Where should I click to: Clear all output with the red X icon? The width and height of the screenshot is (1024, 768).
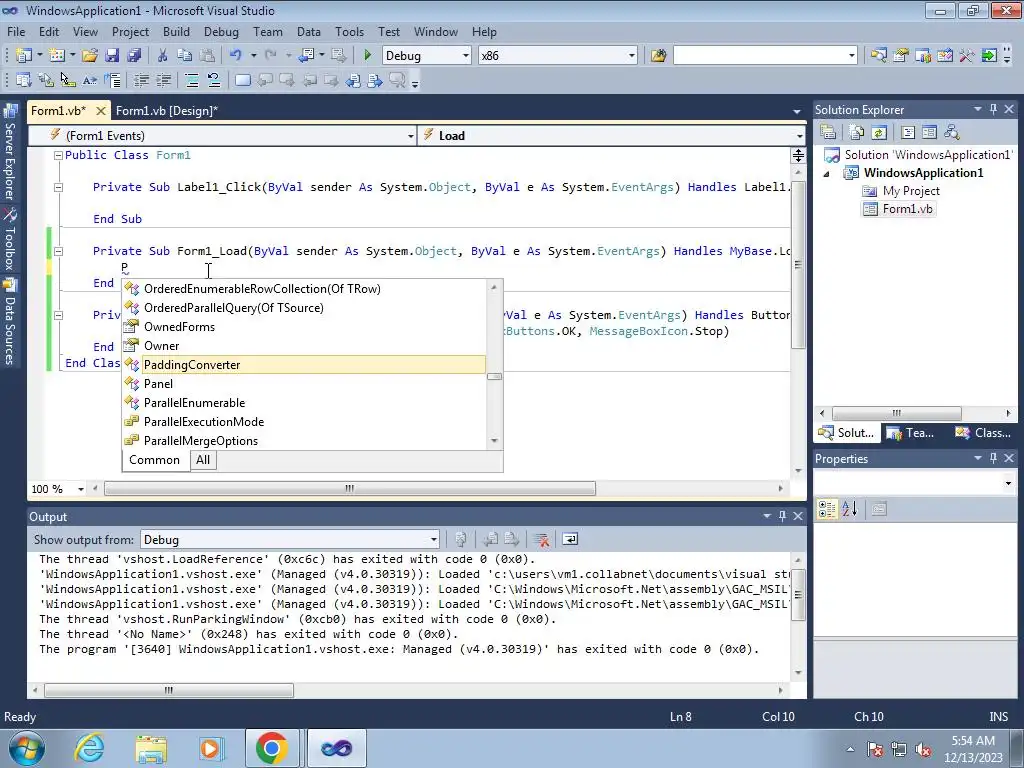(x=541, y=539)
